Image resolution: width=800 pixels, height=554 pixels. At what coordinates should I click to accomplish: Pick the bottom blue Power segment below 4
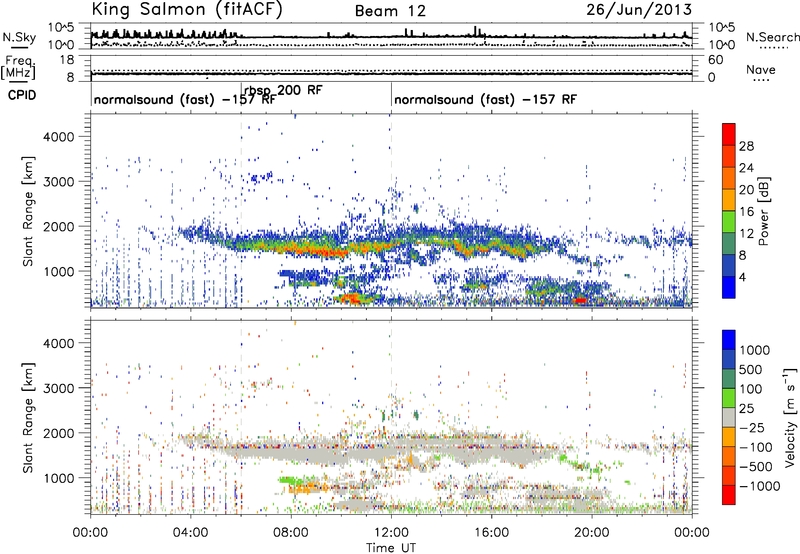(729, 287)
